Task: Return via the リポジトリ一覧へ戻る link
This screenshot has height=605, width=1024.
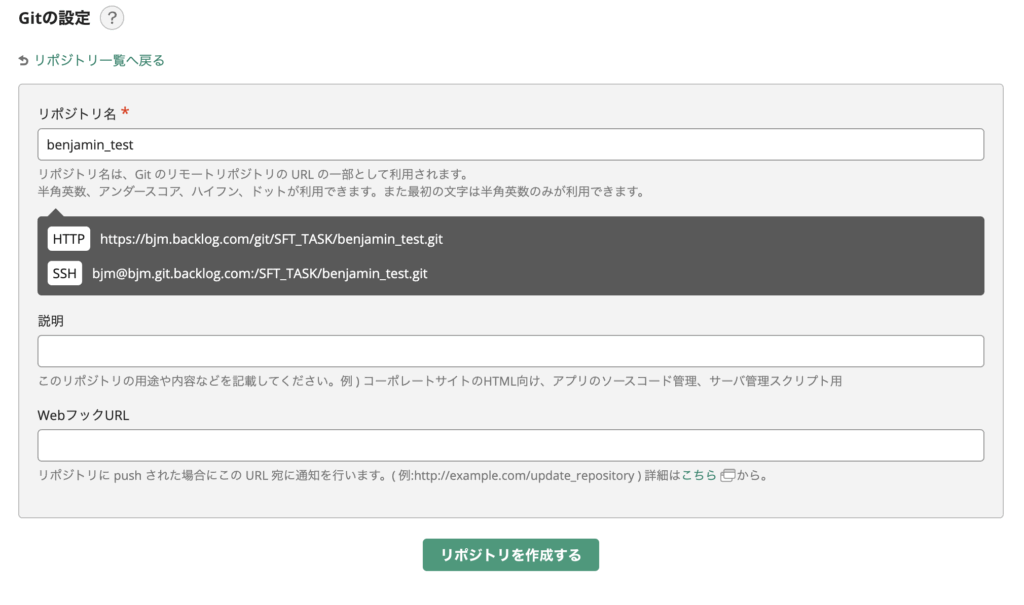Action: coord(99,60)
